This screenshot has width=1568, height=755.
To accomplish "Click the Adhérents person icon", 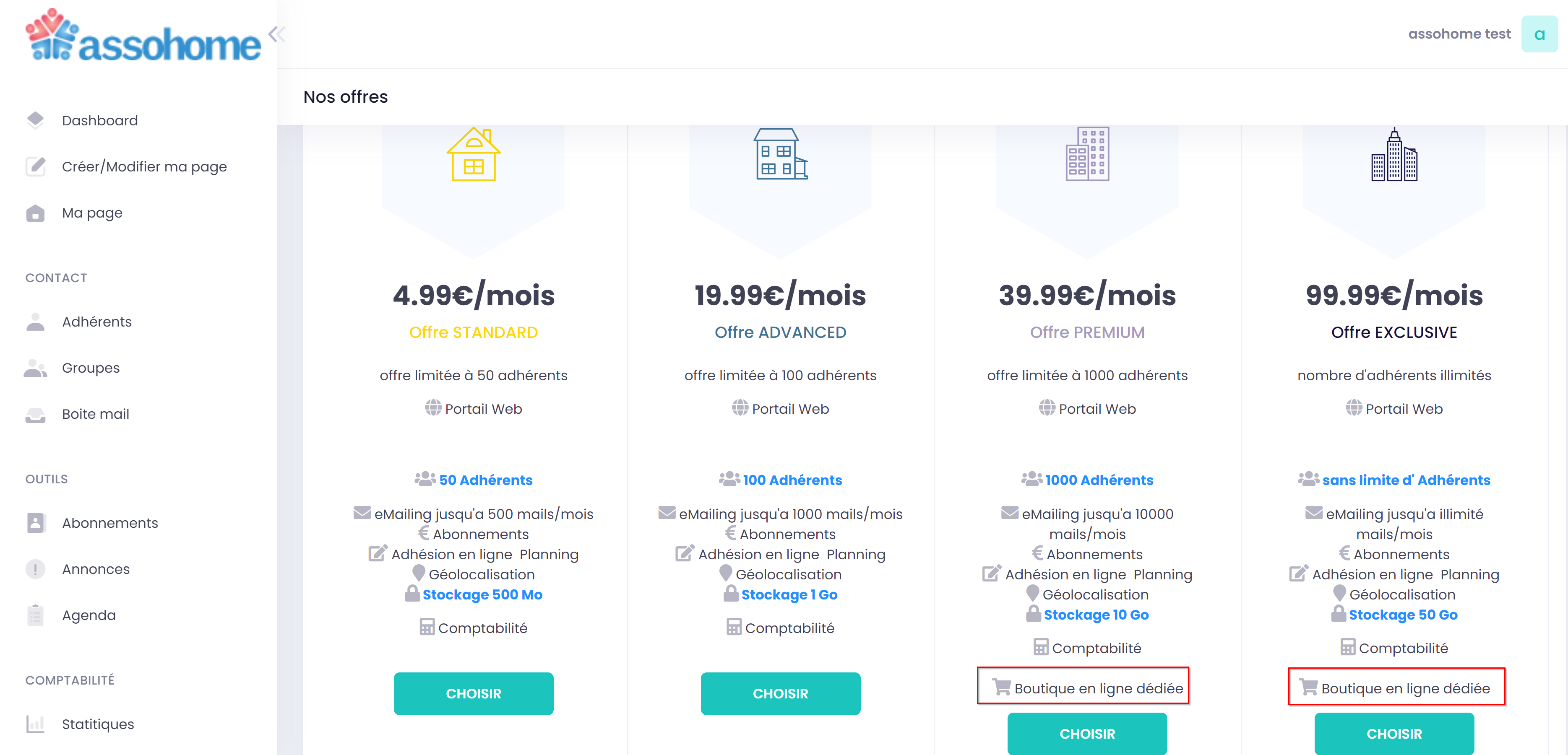I will (35, 322).
